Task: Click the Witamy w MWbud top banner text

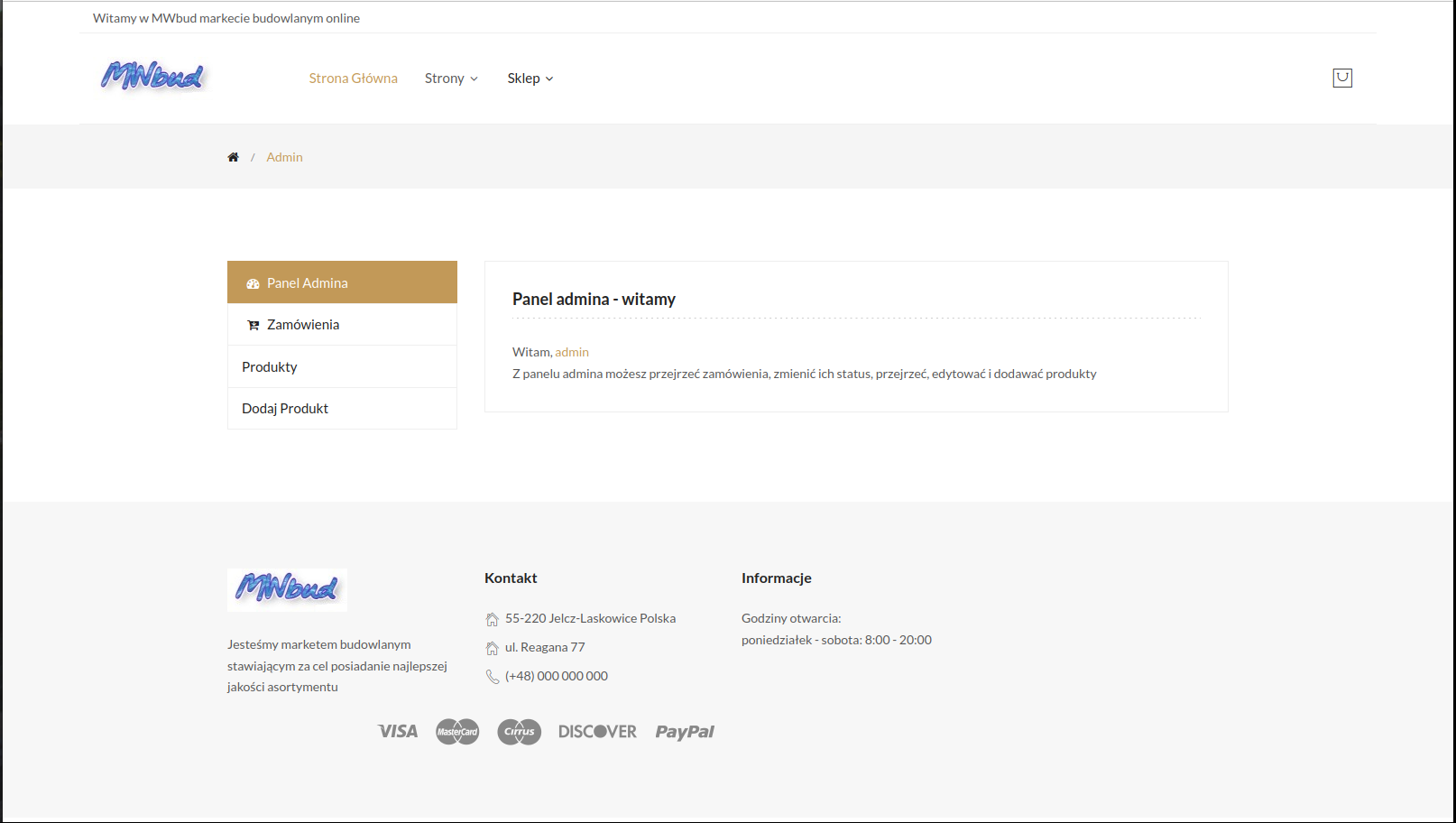Action: (x=226, y=18)
